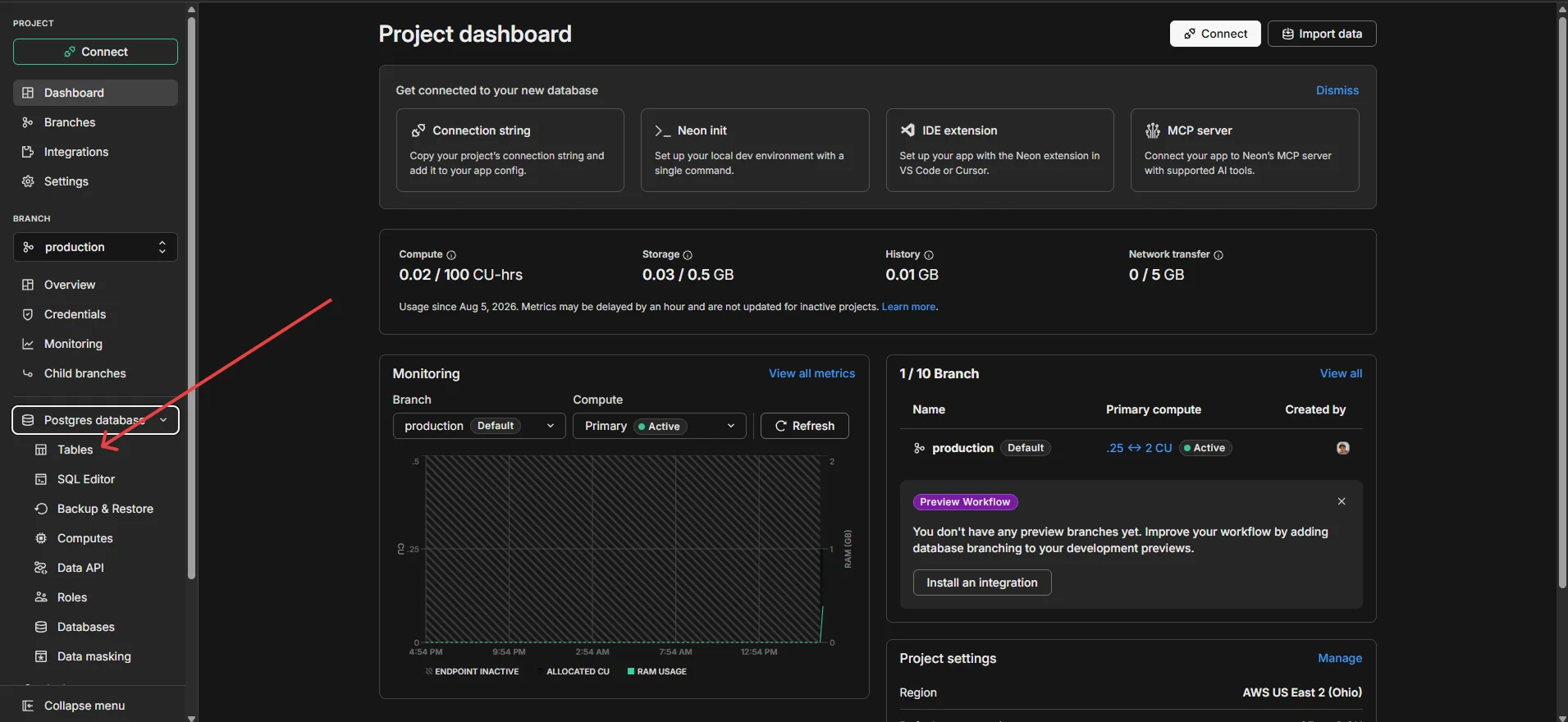Click the Network transfer info icon
The height and width of the screenshot is (722, 1568).
pyautogui.click(x=1218, y=255)
